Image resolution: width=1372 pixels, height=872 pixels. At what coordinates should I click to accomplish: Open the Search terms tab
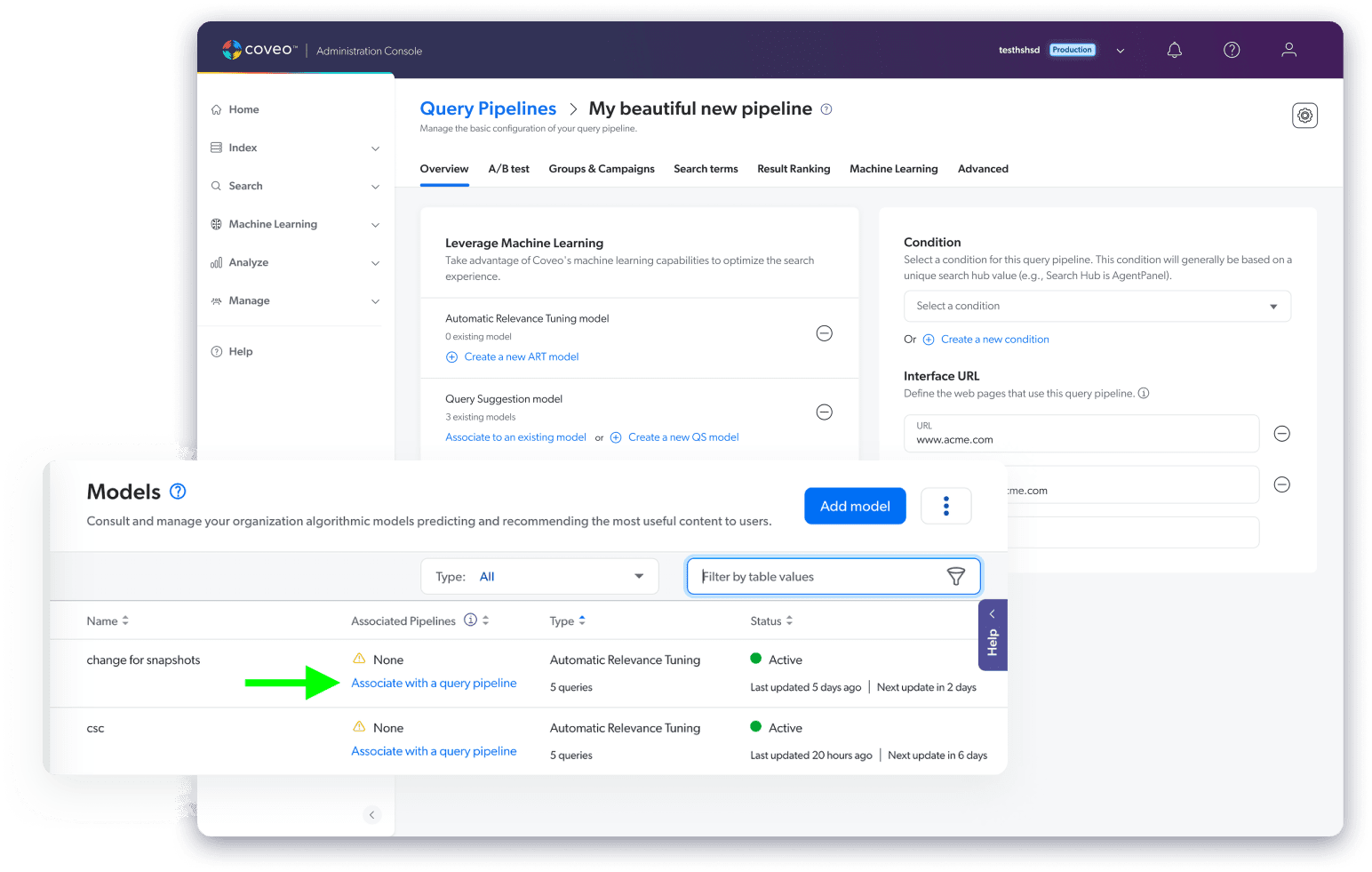tap(706, 169)
